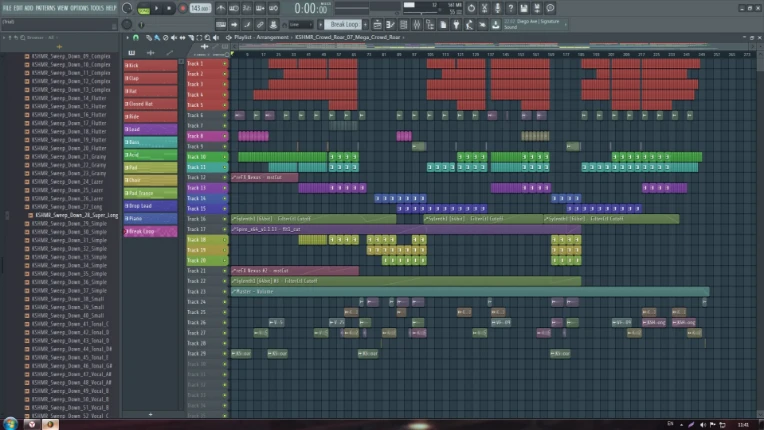Mute Track 13 with its green light
The width and height of the screenshot is (764, 430).
tap(225, 188)
